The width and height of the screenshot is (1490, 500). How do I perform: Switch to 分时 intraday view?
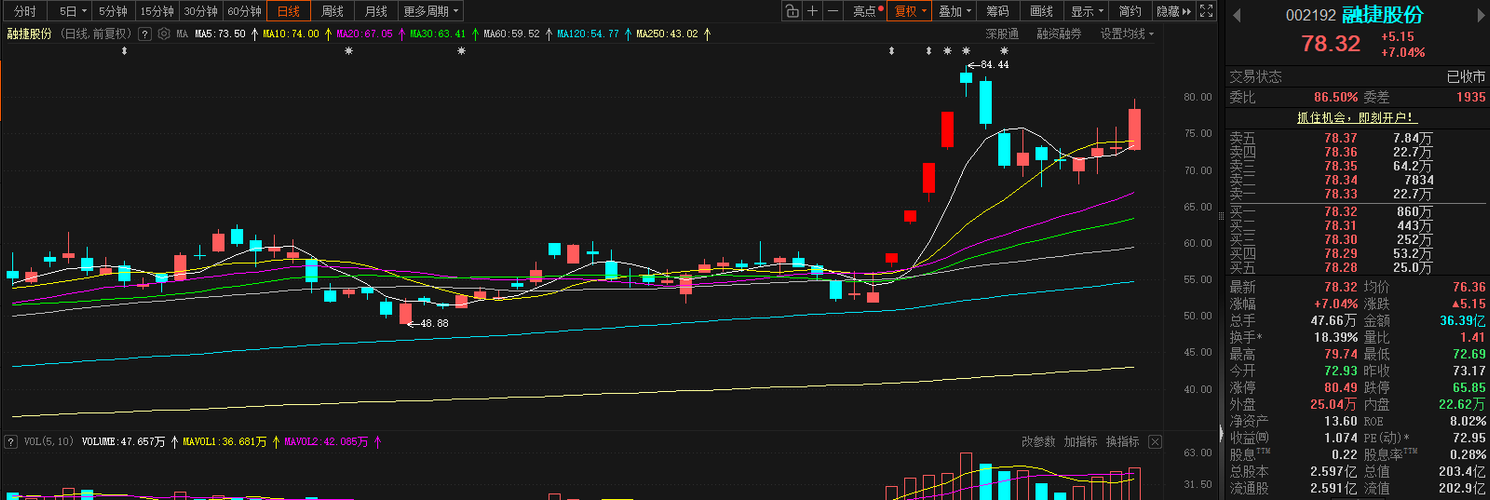24,12
